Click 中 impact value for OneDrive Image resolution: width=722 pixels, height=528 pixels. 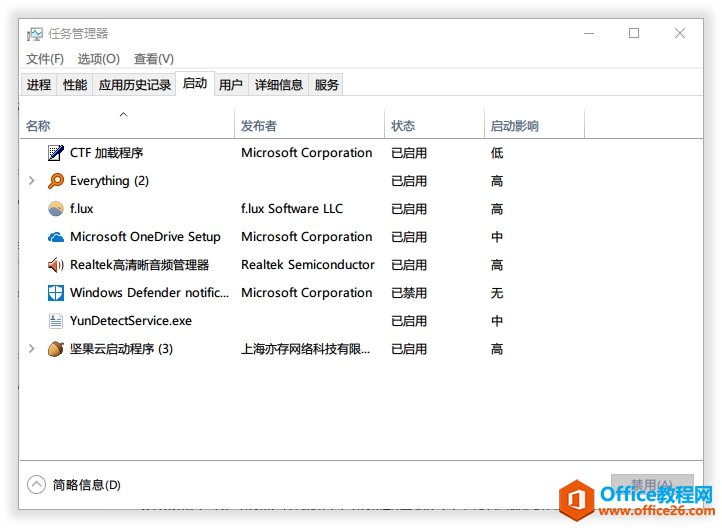pyautogui.click(x=497, y=237)
